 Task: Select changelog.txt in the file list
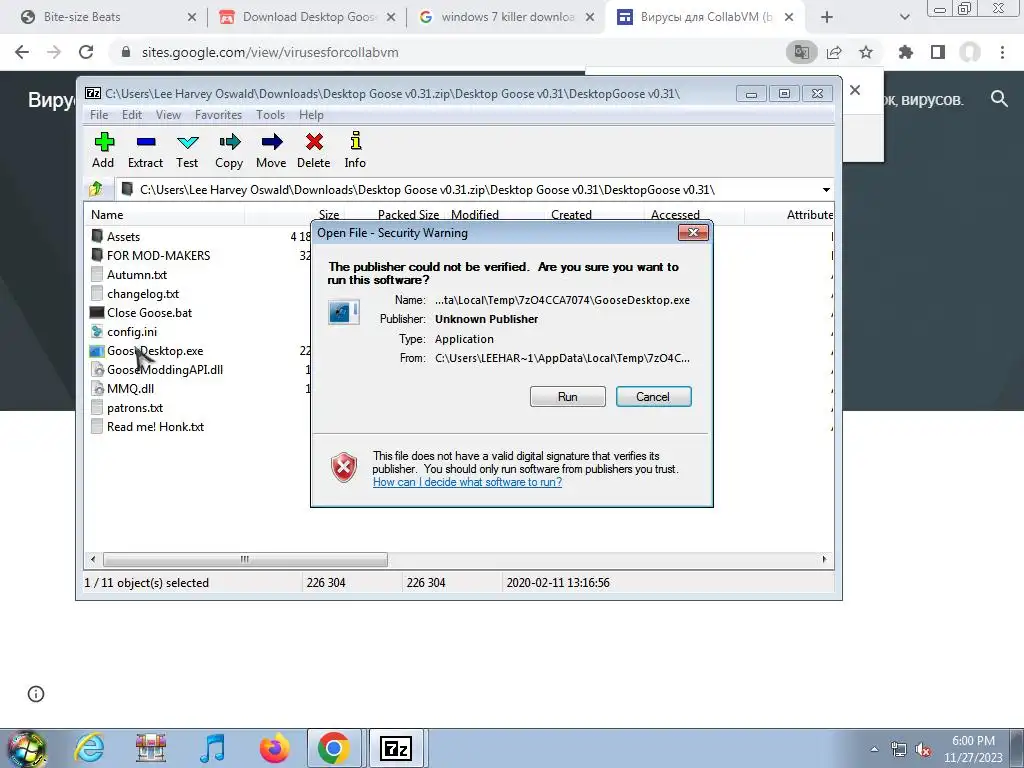click(x=135, y=293)
